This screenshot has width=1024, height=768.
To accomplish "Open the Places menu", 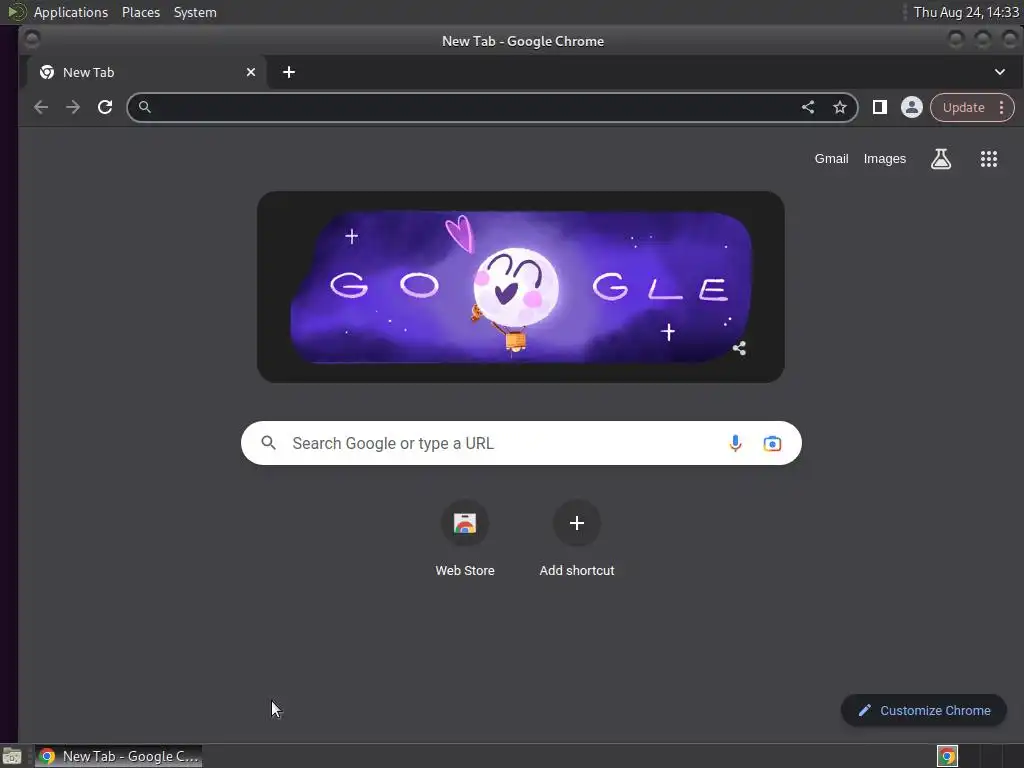I will [x=140, y=12].
